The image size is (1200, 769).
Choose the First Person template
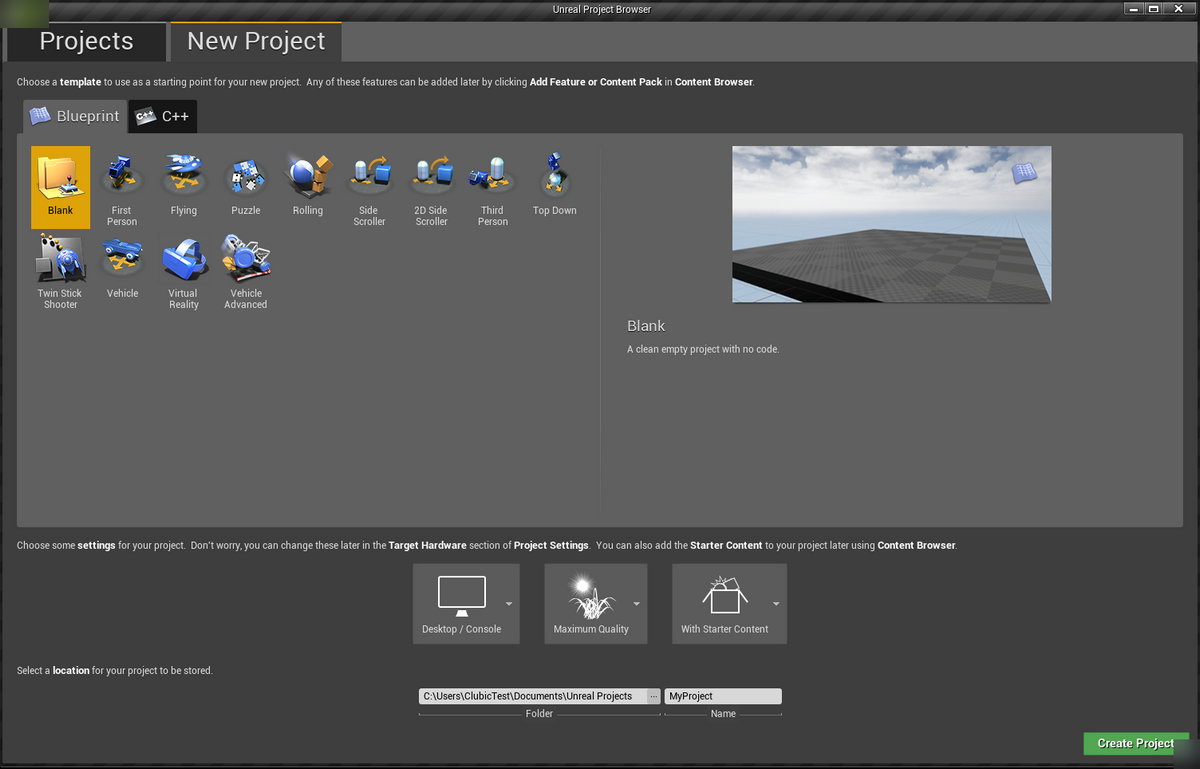click(122, 187)
